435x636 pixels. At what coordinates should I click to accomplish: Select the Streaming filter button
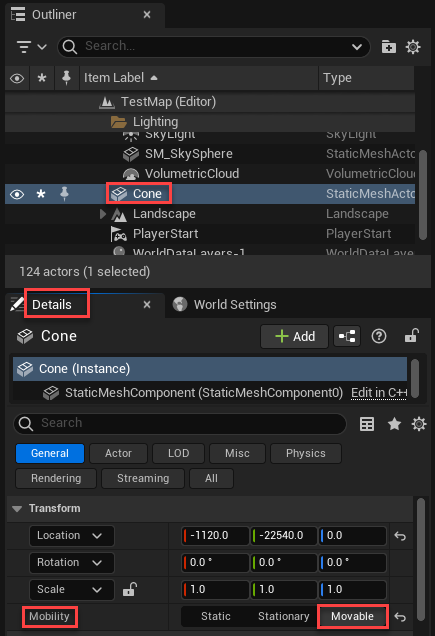click(x=143, y=479)
